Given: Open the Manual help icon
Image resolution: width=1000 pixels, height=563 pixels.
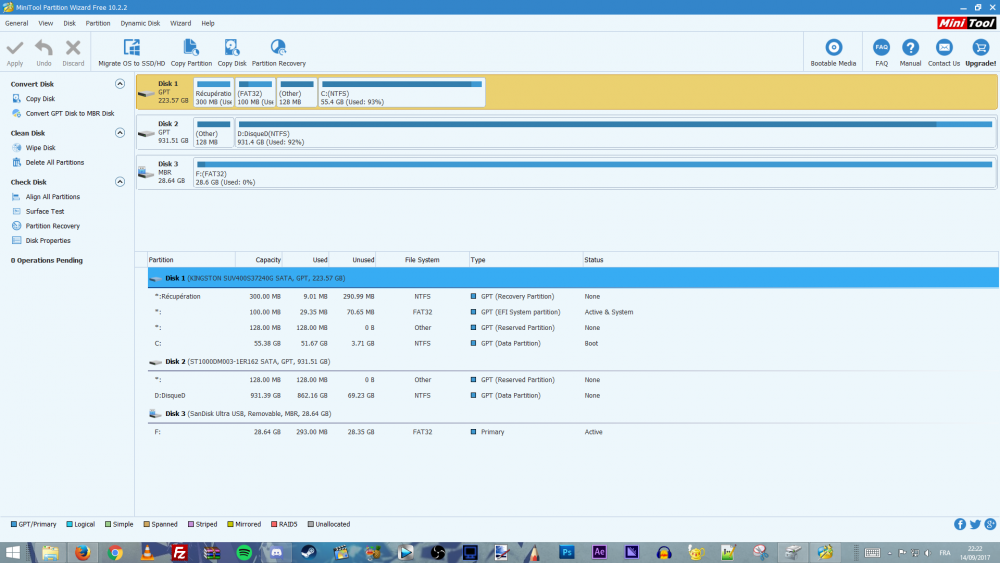Looking at the screenshot, I should click(x=910, y=48).
